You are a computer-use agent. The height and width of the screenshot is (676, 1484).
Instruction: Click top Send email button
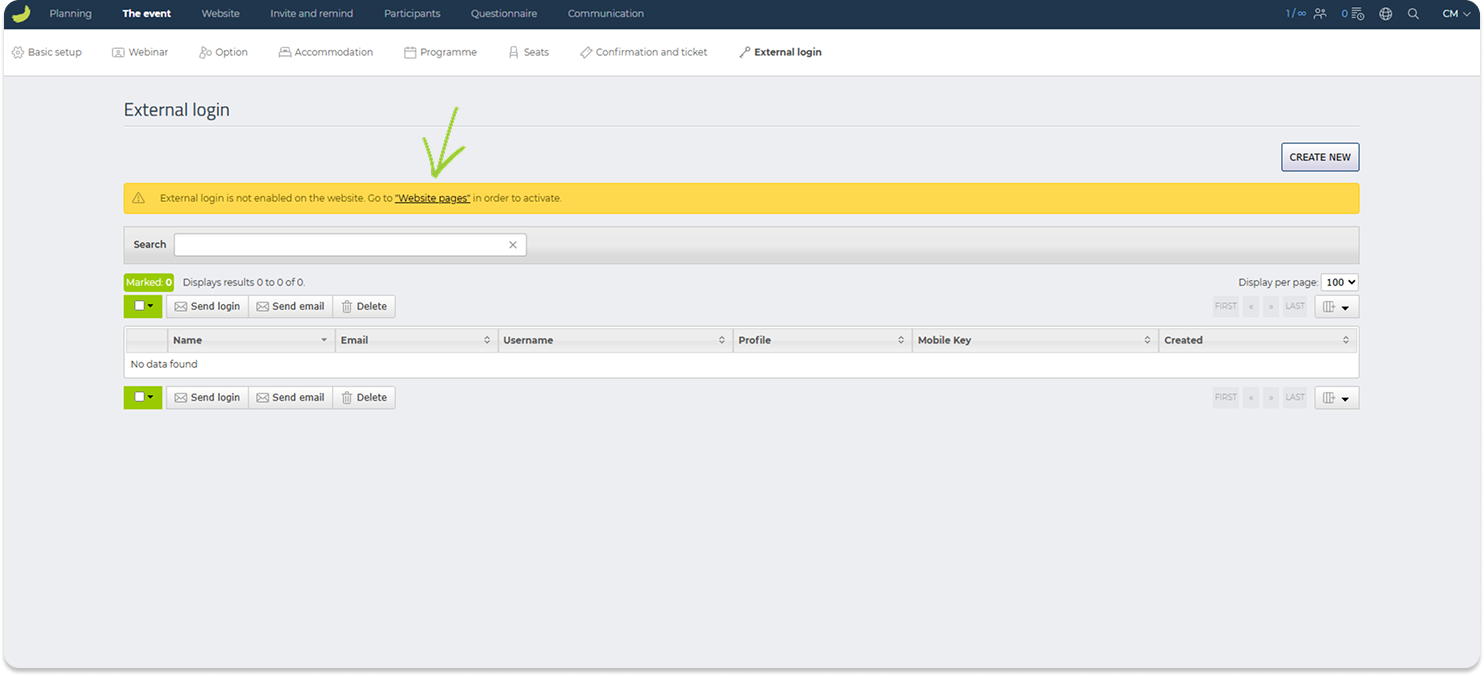tap(290, 307)
